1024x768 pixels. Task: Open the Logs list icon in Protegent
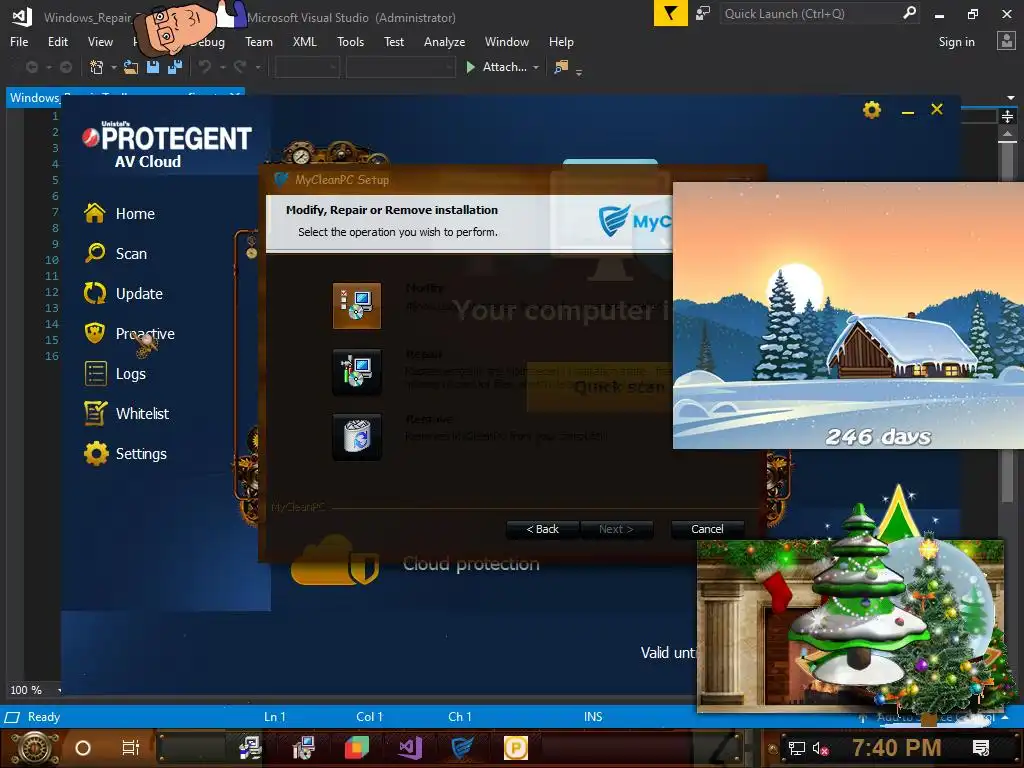click(95, 374)
